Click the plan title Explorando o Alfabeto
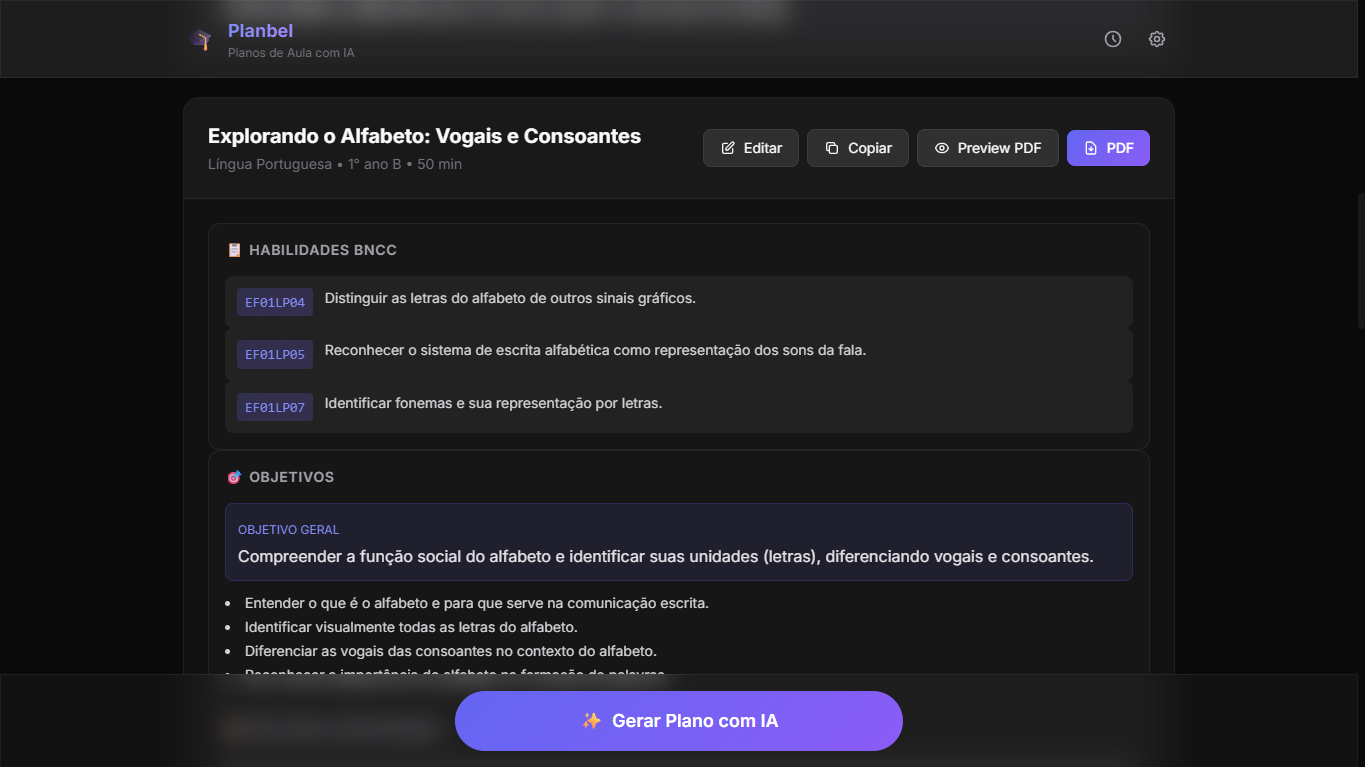 coord(424,136)
